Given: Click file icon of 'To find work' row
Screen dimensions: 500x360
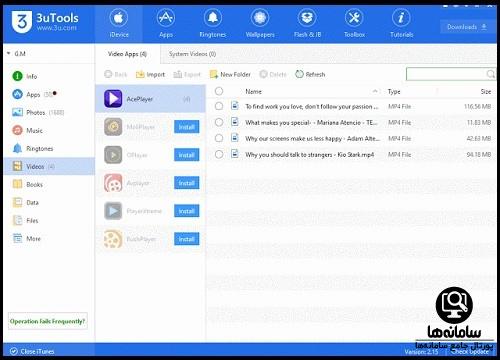Looking at the screenshot, I should pyautogui.click(x=235, y=106).
